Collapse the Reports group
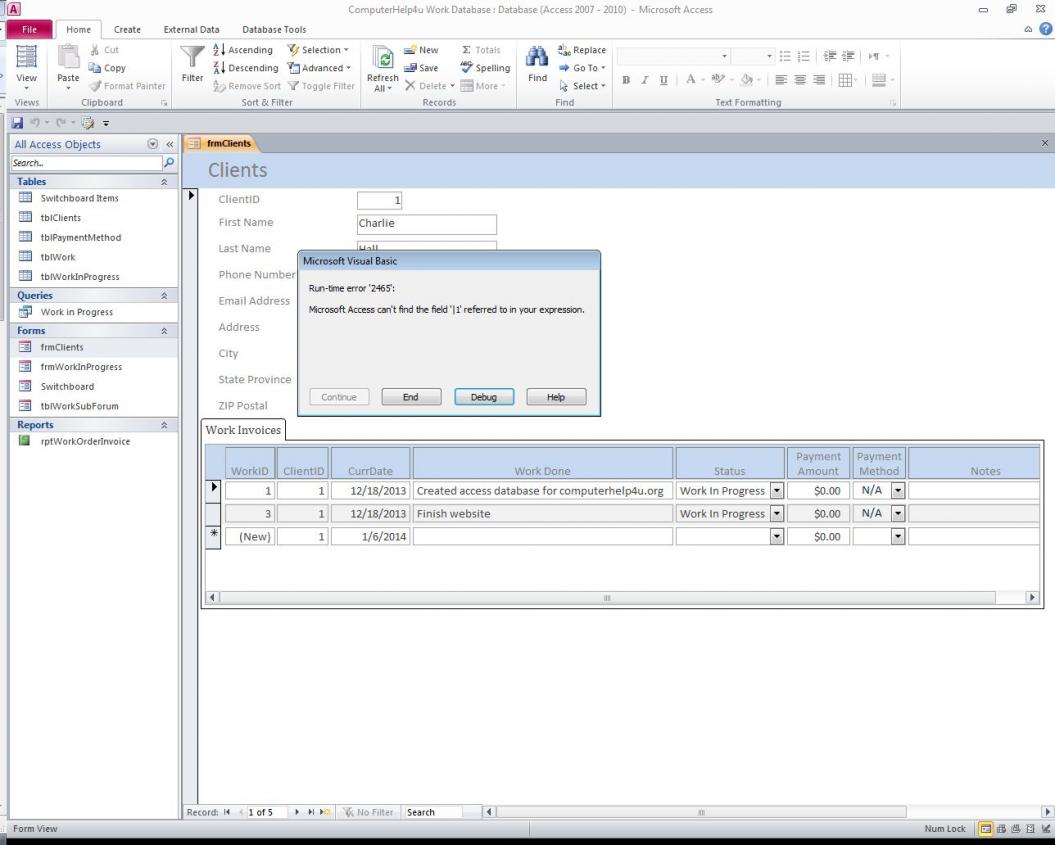 [163, 425]
